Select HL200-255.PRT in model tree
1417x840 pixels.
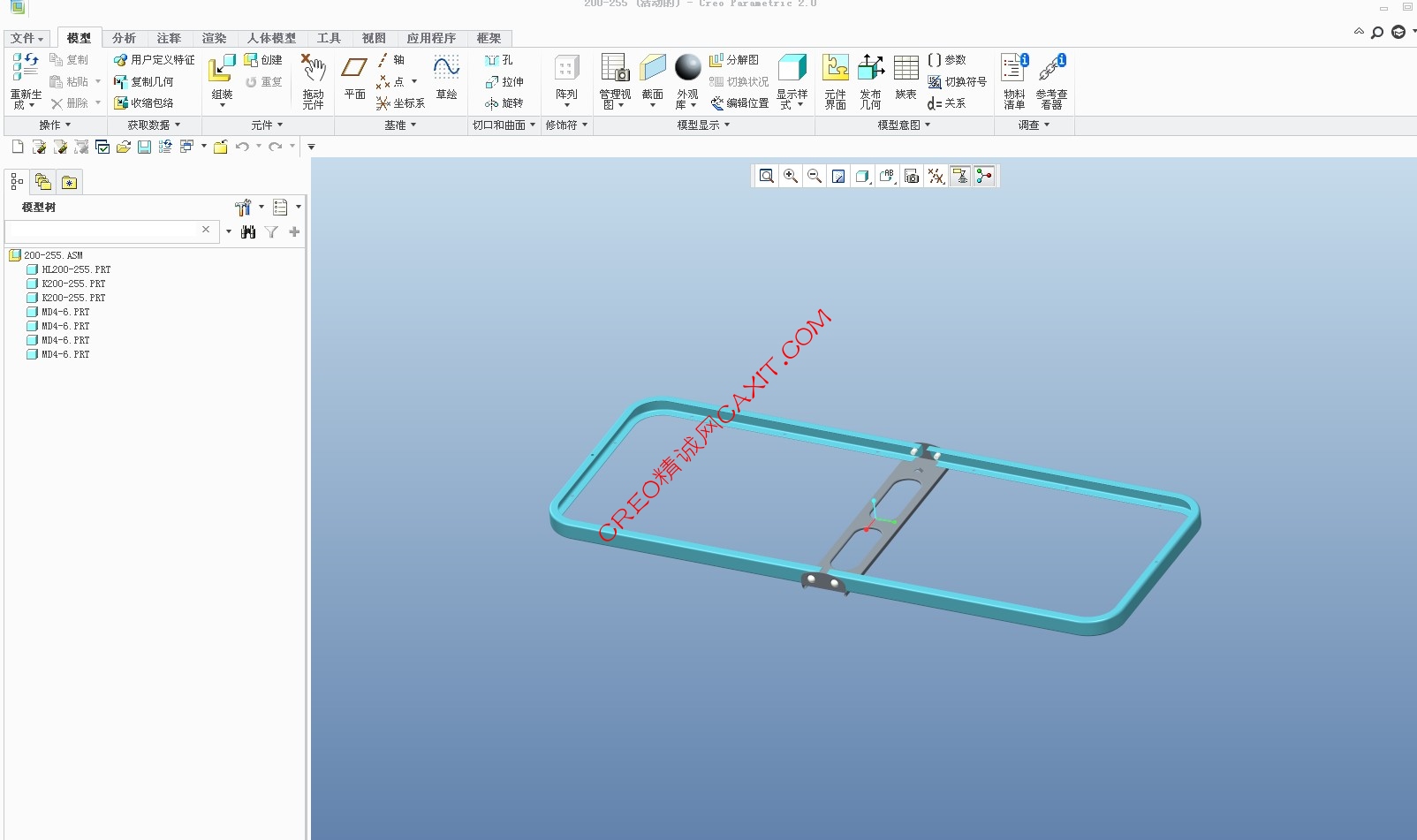76,269
